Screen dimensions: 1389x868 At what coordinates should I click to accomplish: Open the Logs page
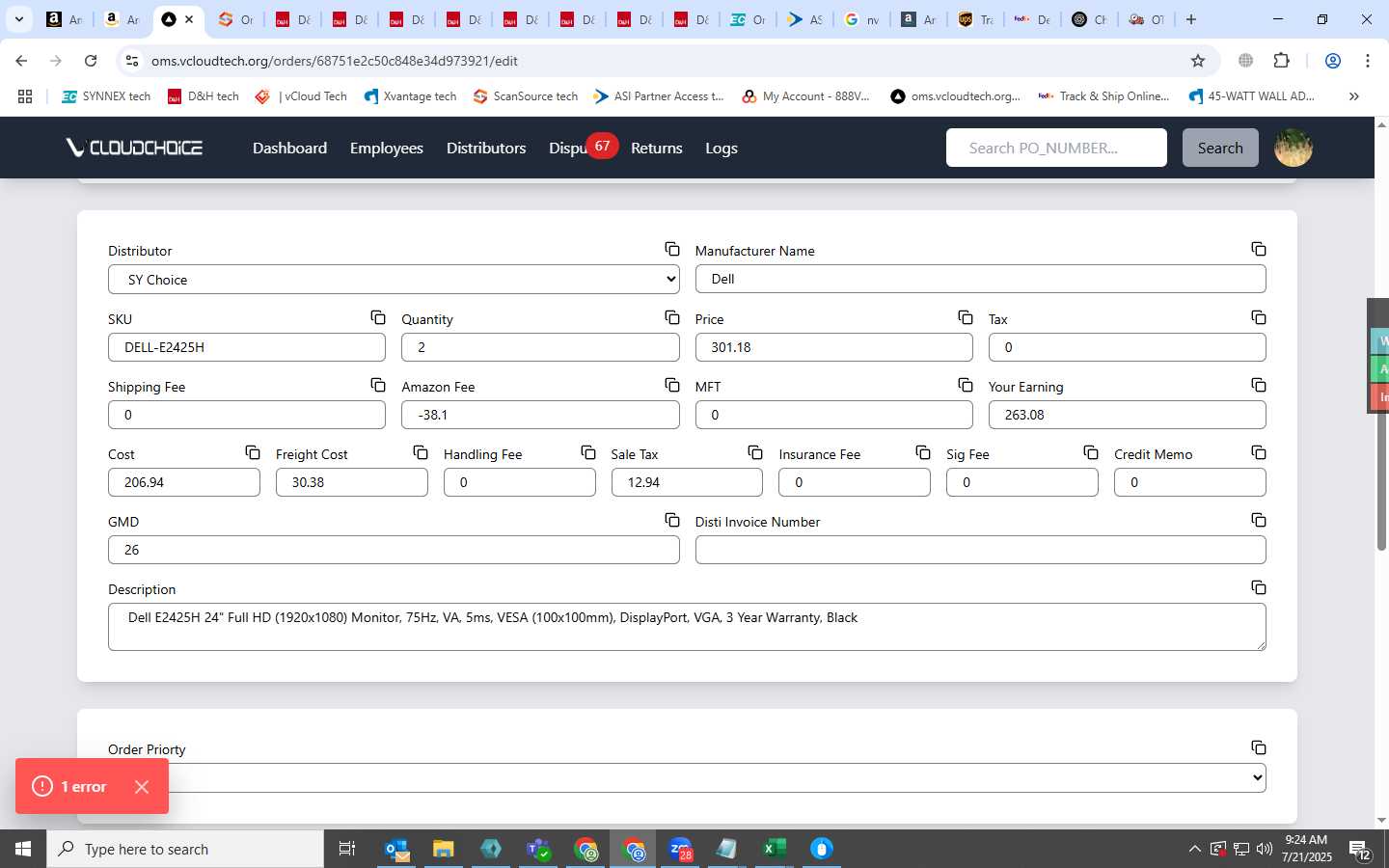point(722,148)
